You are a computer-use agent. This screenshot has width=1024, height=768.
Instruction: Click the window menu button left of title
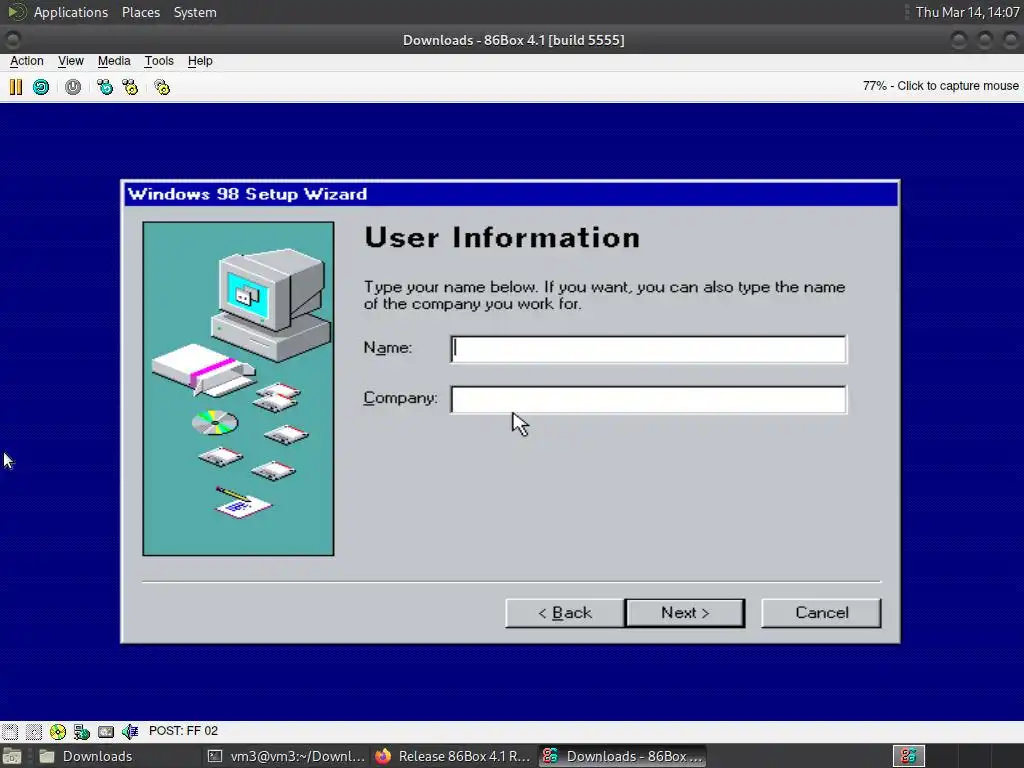[12, 40]
